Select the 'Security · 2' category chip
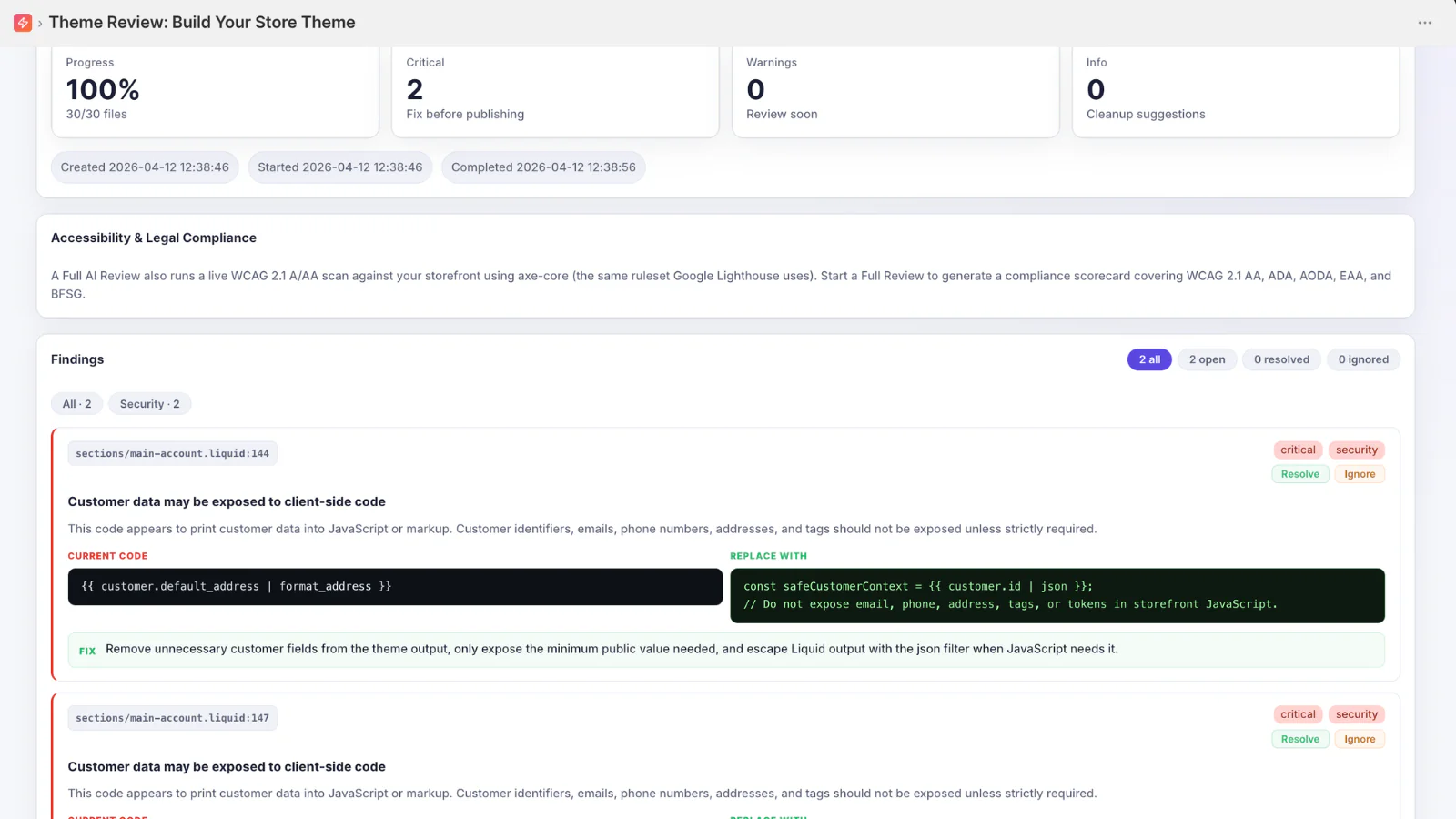Viewport: 1456px width, 819px height. coord(150,404)
